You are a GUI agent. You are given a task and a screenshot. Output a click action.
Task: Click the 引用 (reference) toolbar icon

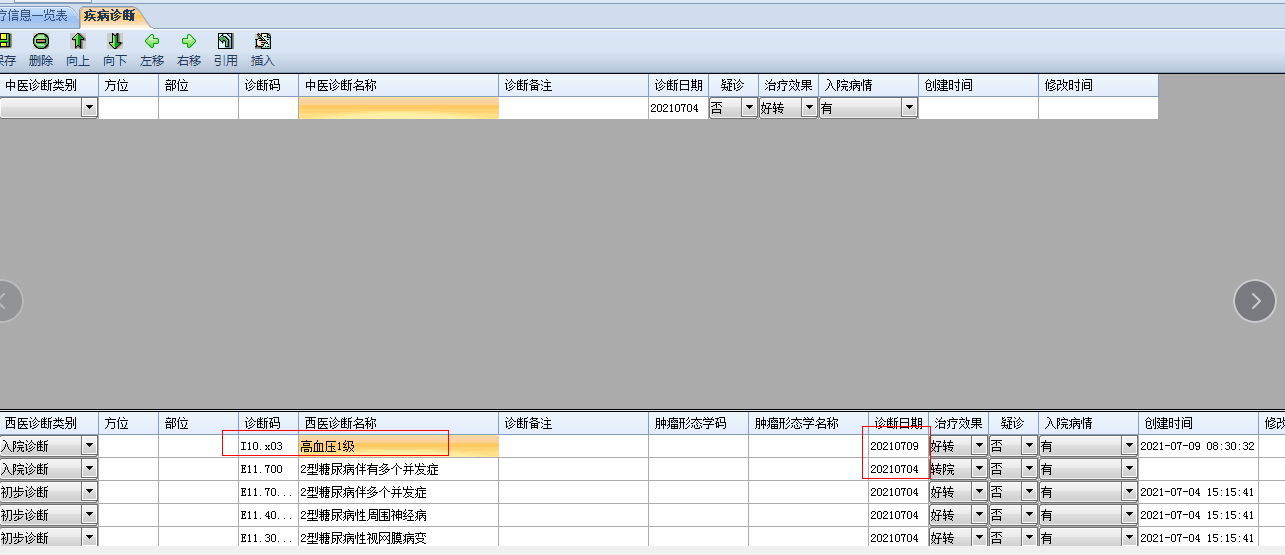pos(226,42)
